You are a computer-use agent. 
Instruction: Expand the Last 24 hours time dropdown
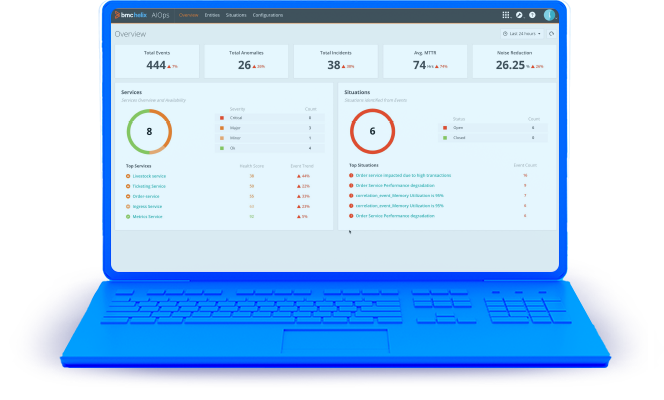point(523,33)
